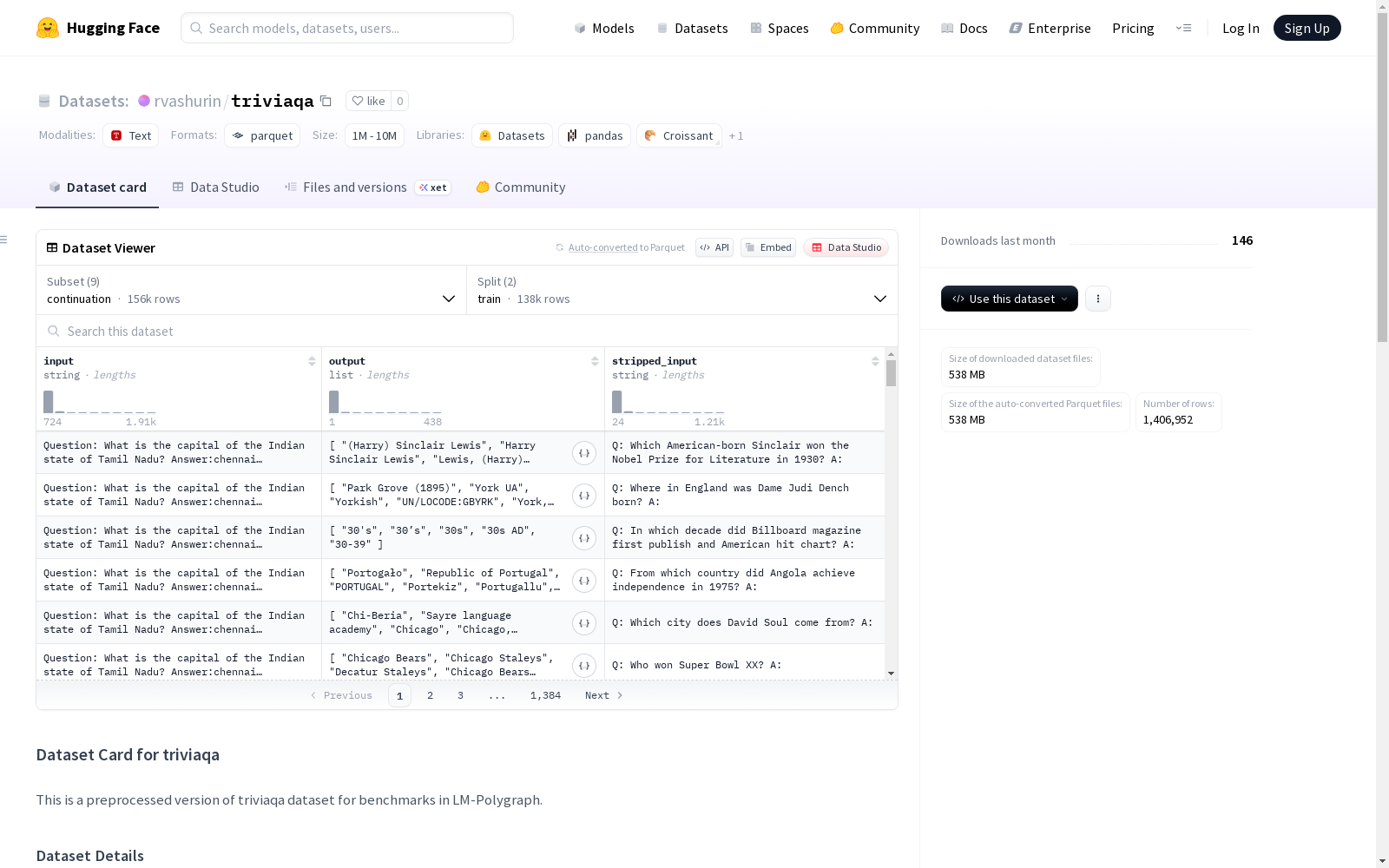Screen dimensions: 1389x868
Task: Click the Embed button
Action: [768, 247]
